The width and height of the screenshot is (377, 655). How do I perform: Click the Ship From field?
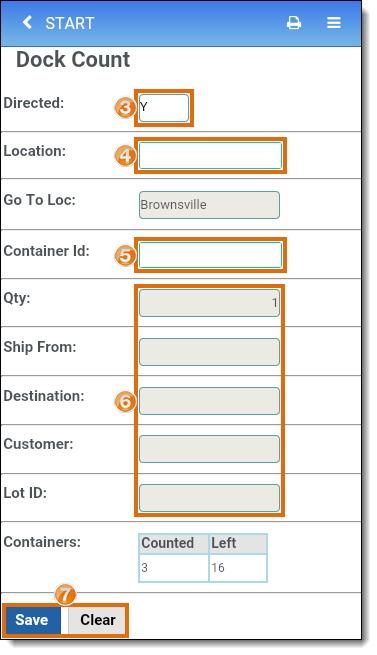point(209,352)
